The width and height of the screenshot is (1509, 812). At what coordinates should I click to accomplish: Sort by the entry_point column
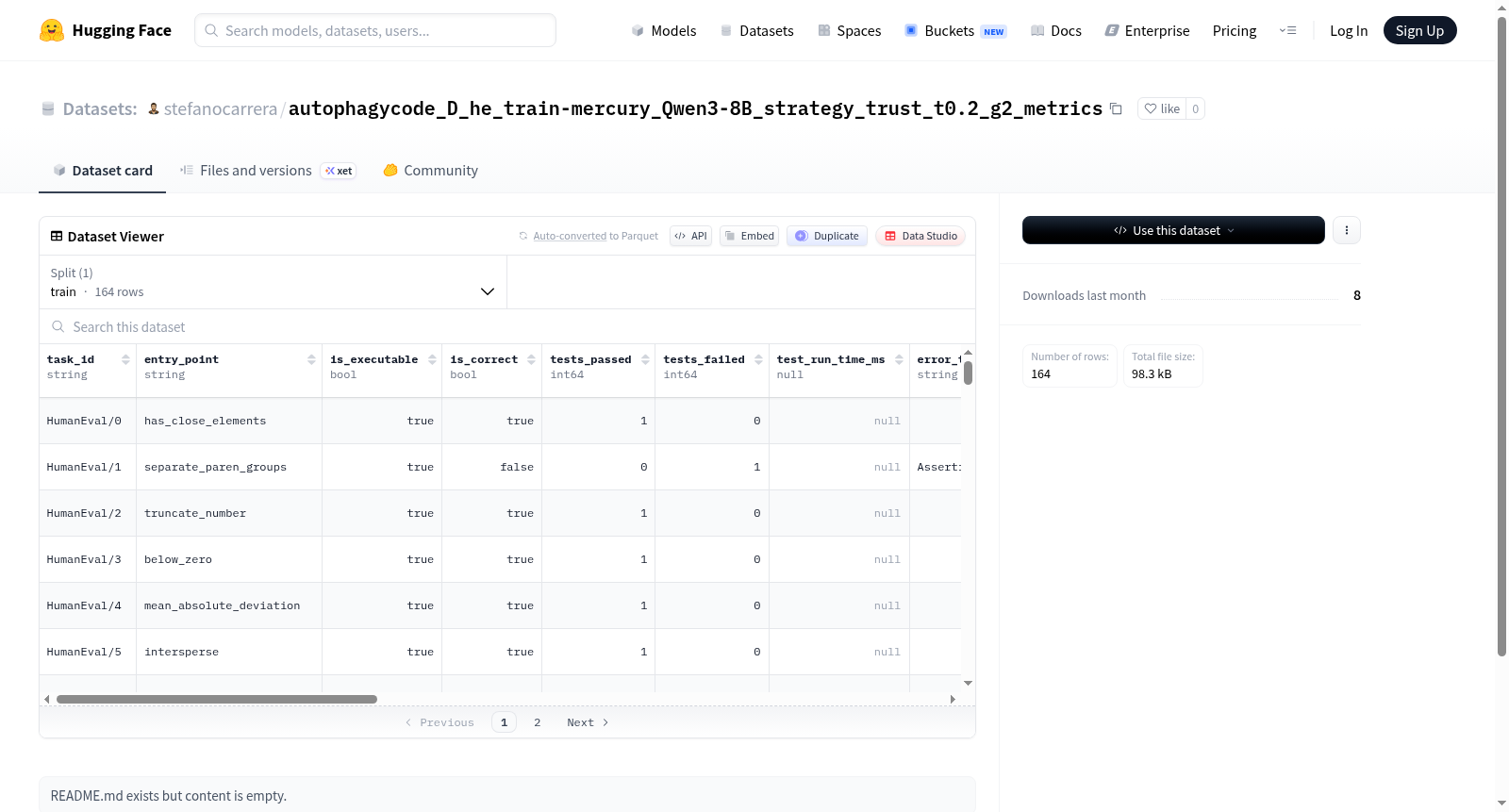pos(311,359)
